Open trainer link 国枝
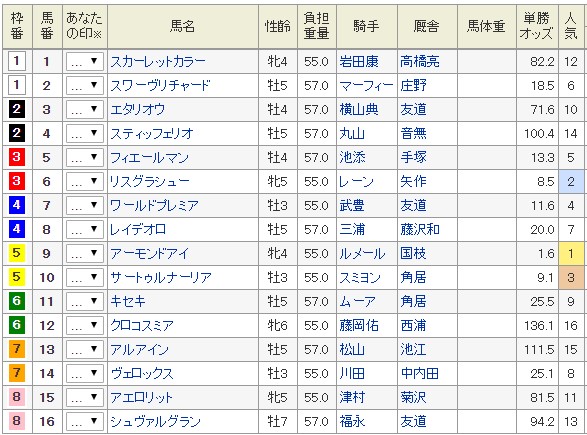587x435 pixels. click(x=413, y=253)
